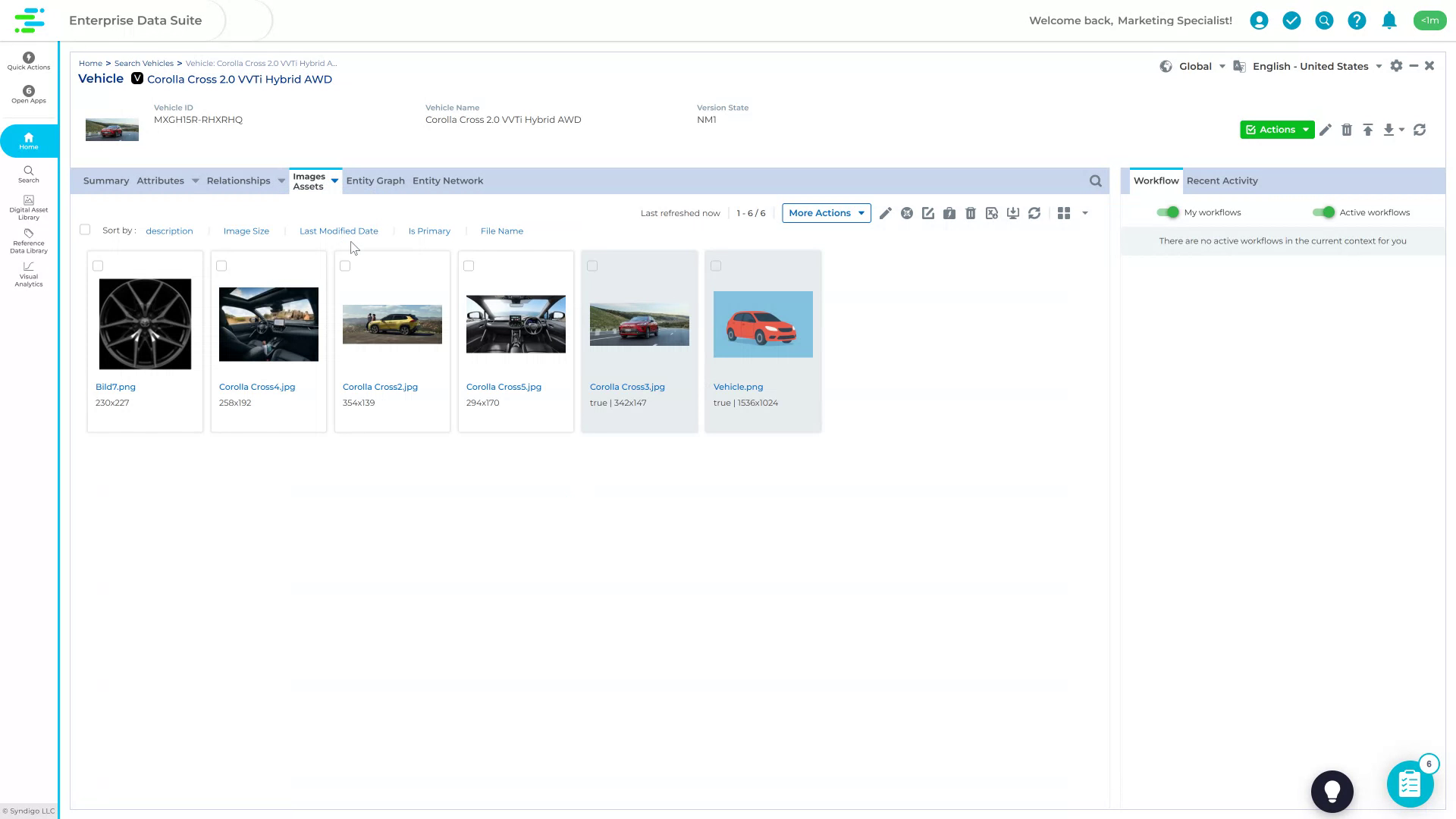Select the edit pencil icon in the assets toolbar

pos(885,213)
